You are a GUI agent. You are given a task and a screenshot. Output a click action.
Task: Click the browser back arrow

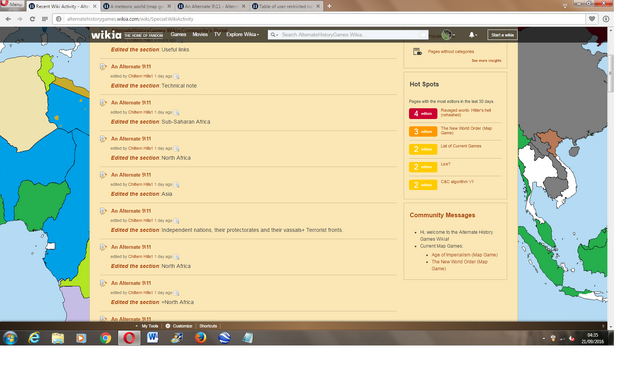(8, 19)
